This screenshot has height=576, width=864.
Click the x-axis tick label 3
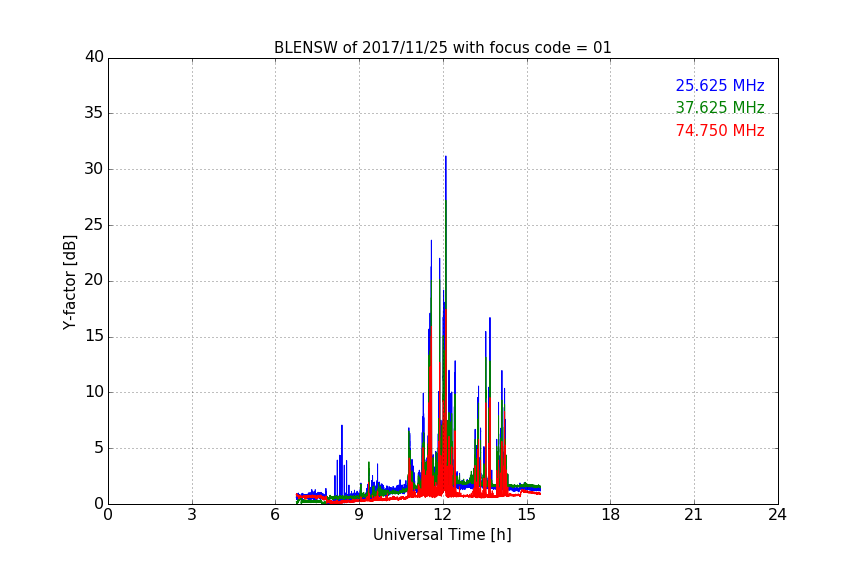(x=192, y=515)
